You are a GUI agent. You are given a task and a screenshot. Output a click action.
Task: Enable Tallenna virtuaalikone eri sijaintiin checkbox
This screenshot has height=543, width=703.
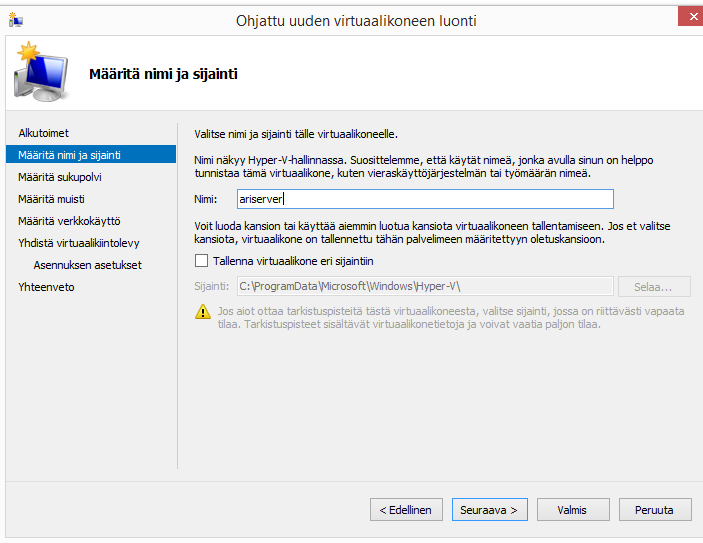pyautogui.click(x=201, y=261)
